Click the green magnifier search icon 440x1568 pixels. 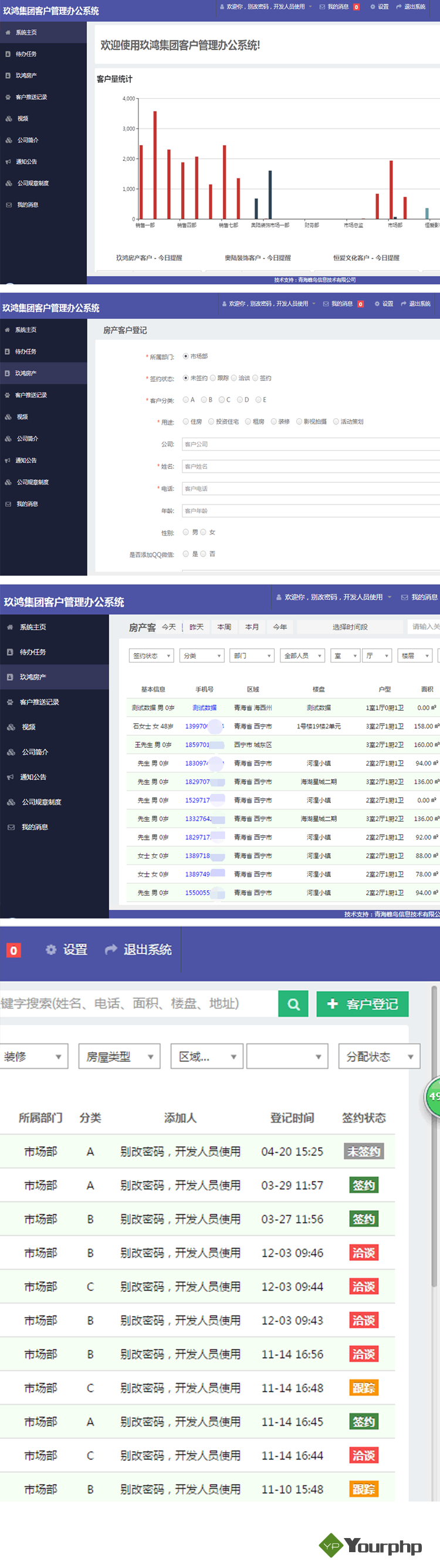[293, 1004]
